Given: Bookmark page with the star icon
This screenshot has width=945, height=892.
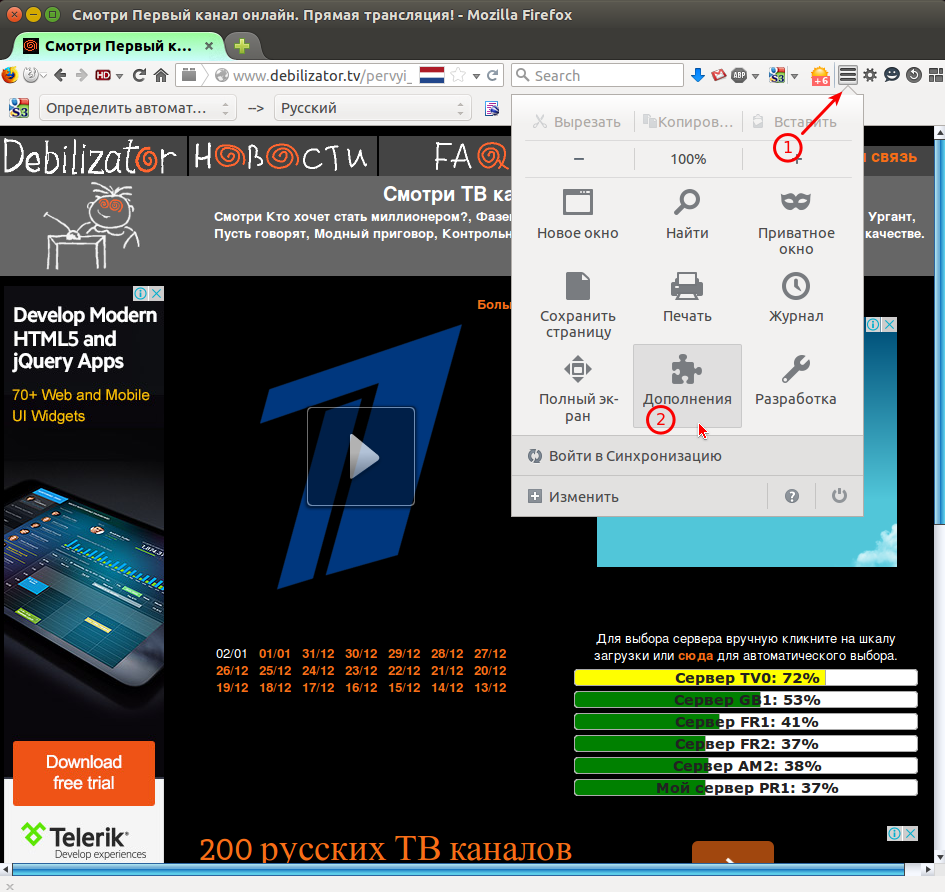Looking at the screenshot, I should point(458,75).
